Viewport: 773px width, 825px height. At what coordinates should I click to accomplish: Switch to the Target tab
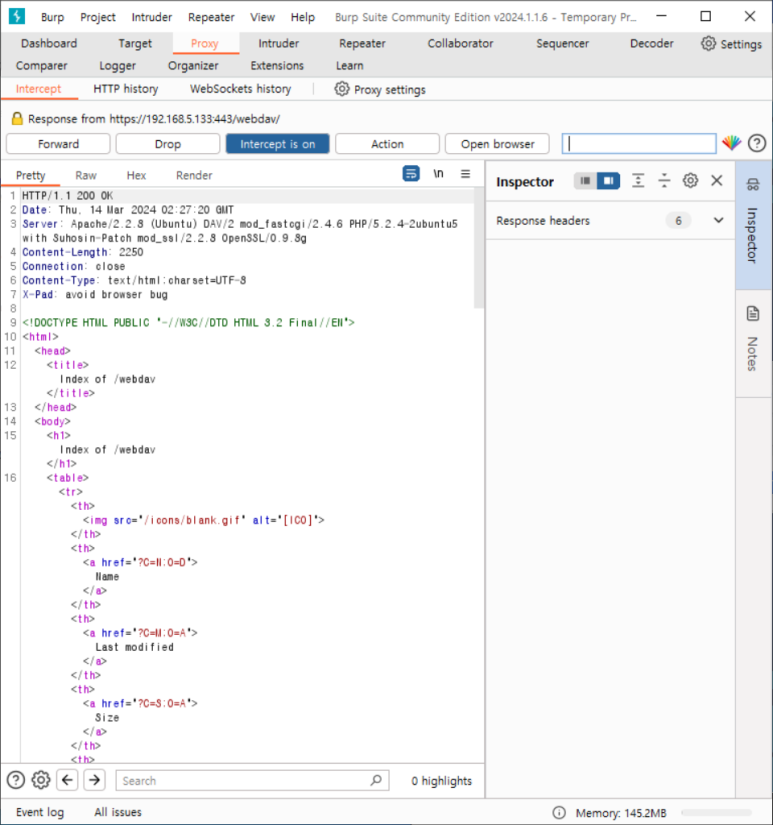[x=135, y=43]
